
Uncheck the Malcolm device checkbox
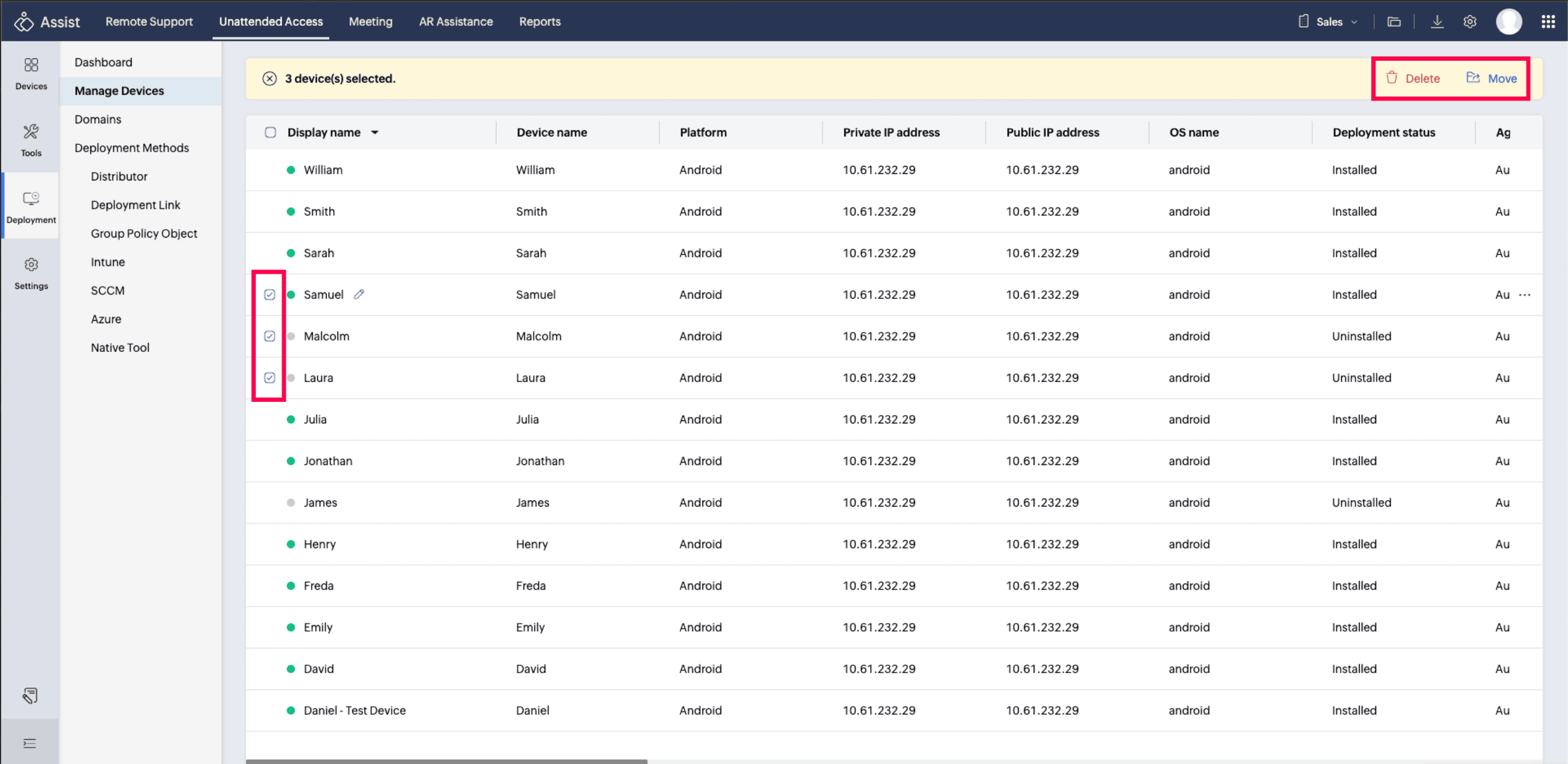tap(270, 336)
